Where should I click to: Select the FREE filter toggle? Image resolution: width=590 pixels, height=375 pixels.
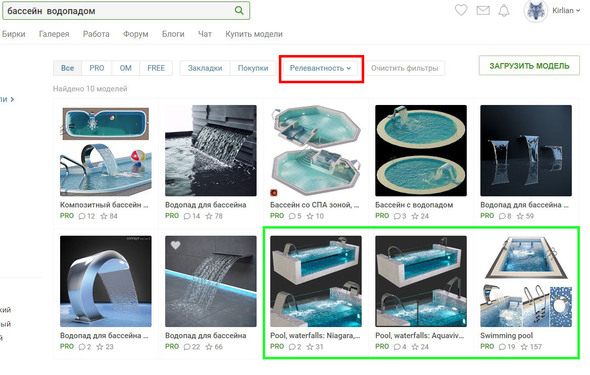coord(156,68)
